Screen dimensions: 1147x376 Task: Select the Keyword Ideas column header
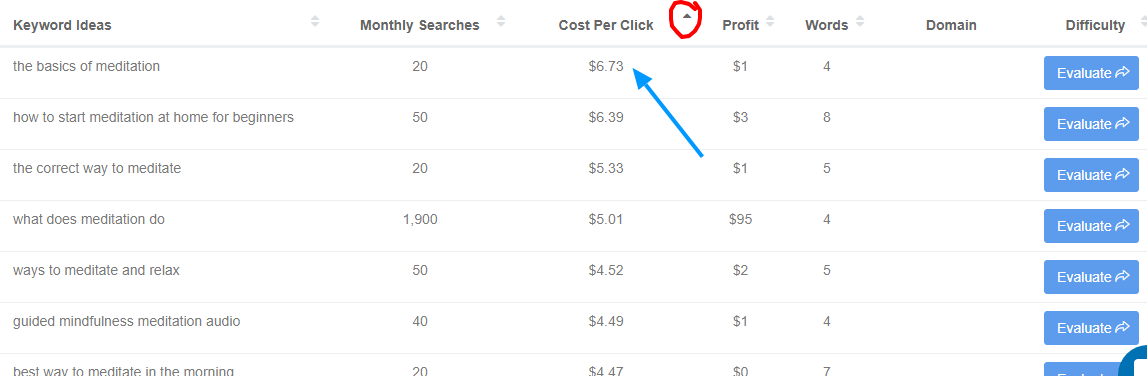62,26
